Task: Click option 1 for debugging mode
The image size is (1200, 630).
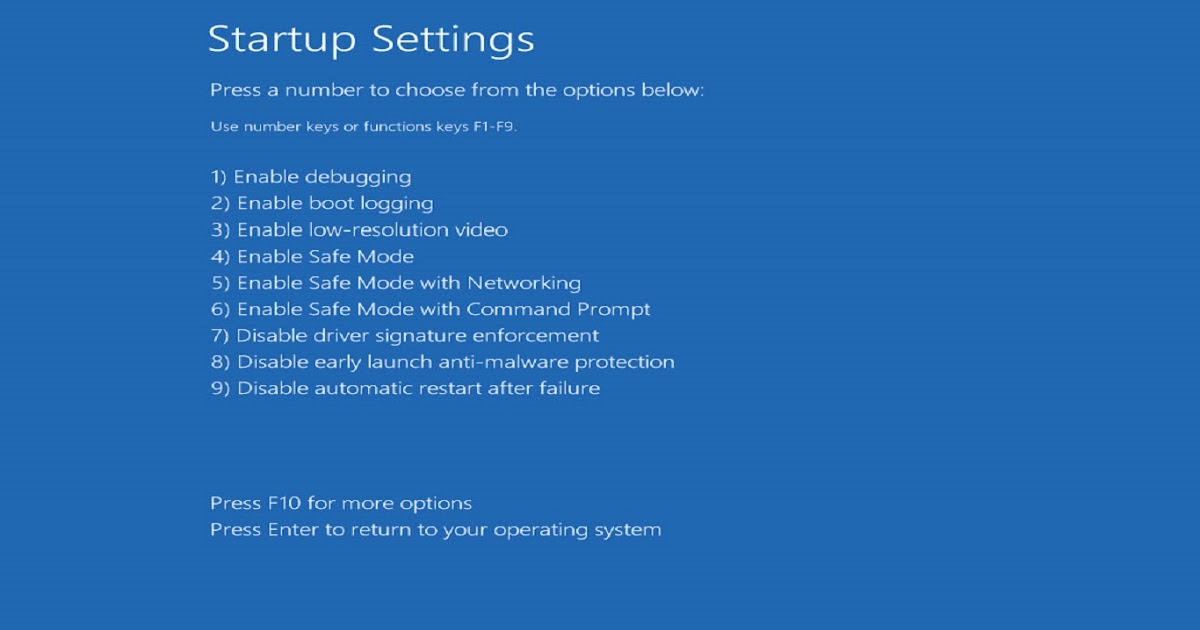Action: click(x=310, y=176)
